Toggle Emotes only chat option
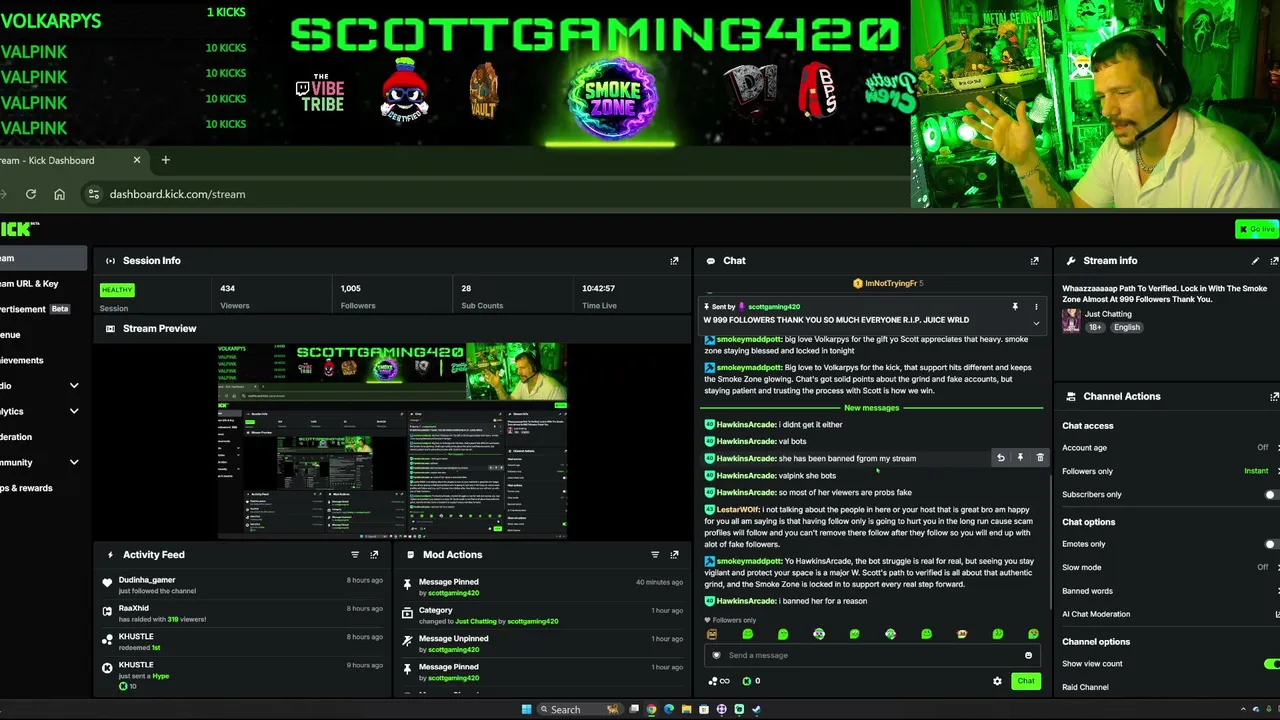 click(1272, 545)
